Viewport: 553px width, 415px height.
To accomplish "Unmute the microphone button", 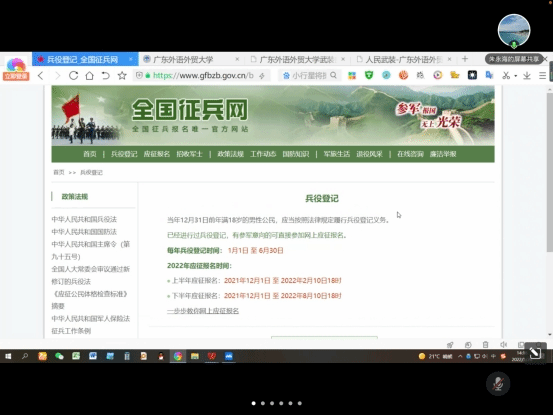I will (498, 384).
